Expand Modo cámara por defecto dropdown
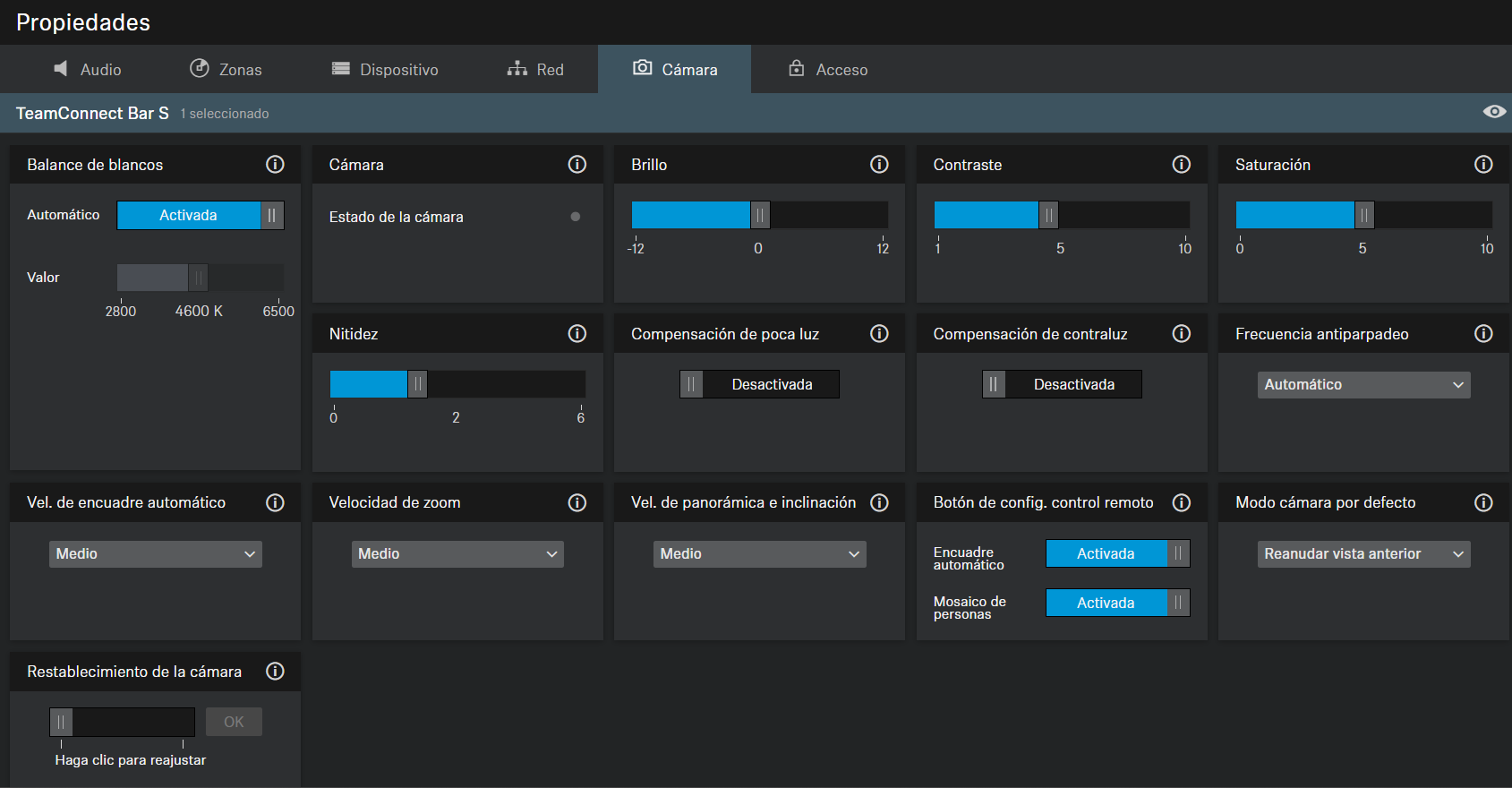Screen dimensions: 1512x788 [1363, 554]
